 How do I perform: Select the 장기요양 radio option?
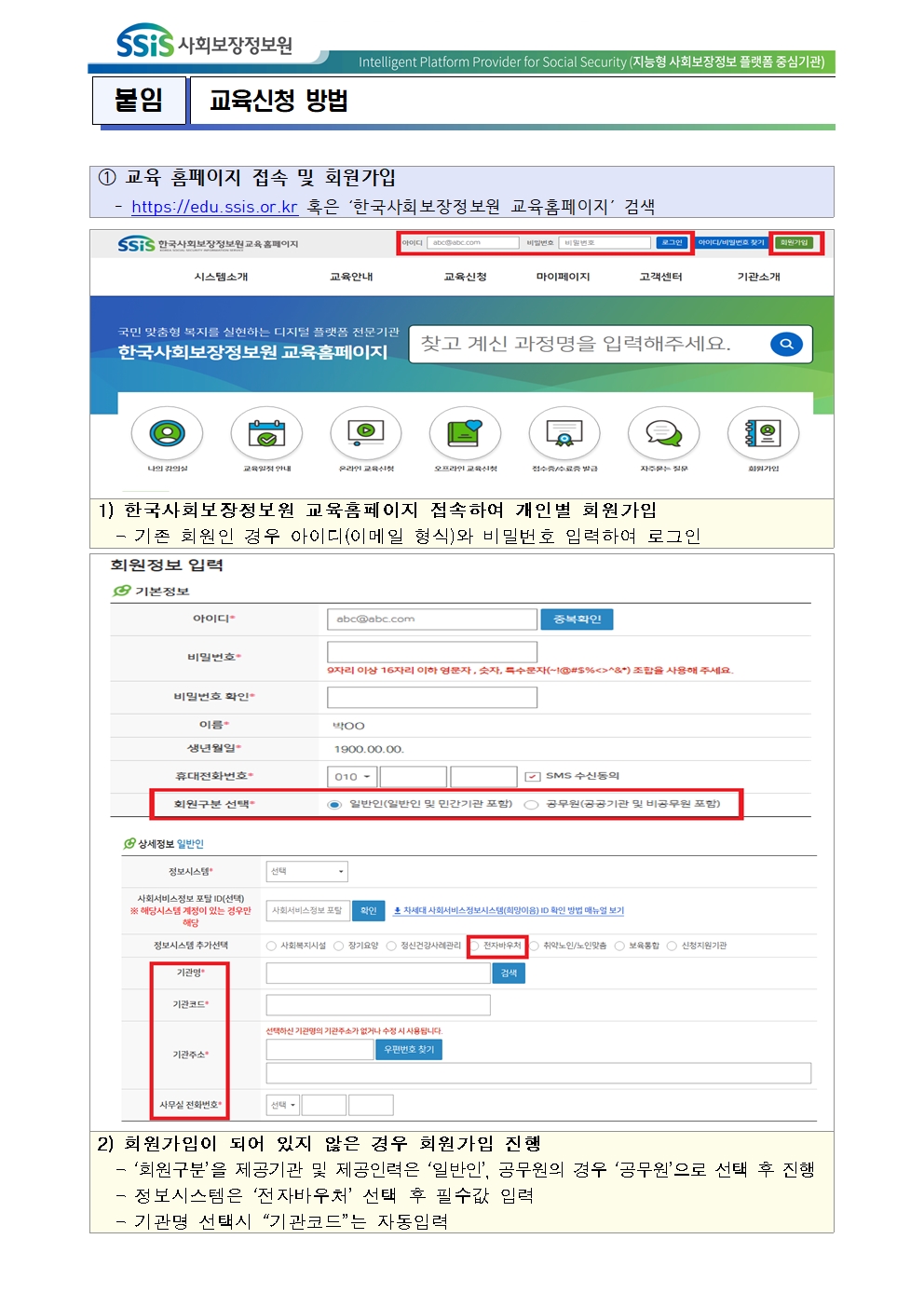point(339,946)
